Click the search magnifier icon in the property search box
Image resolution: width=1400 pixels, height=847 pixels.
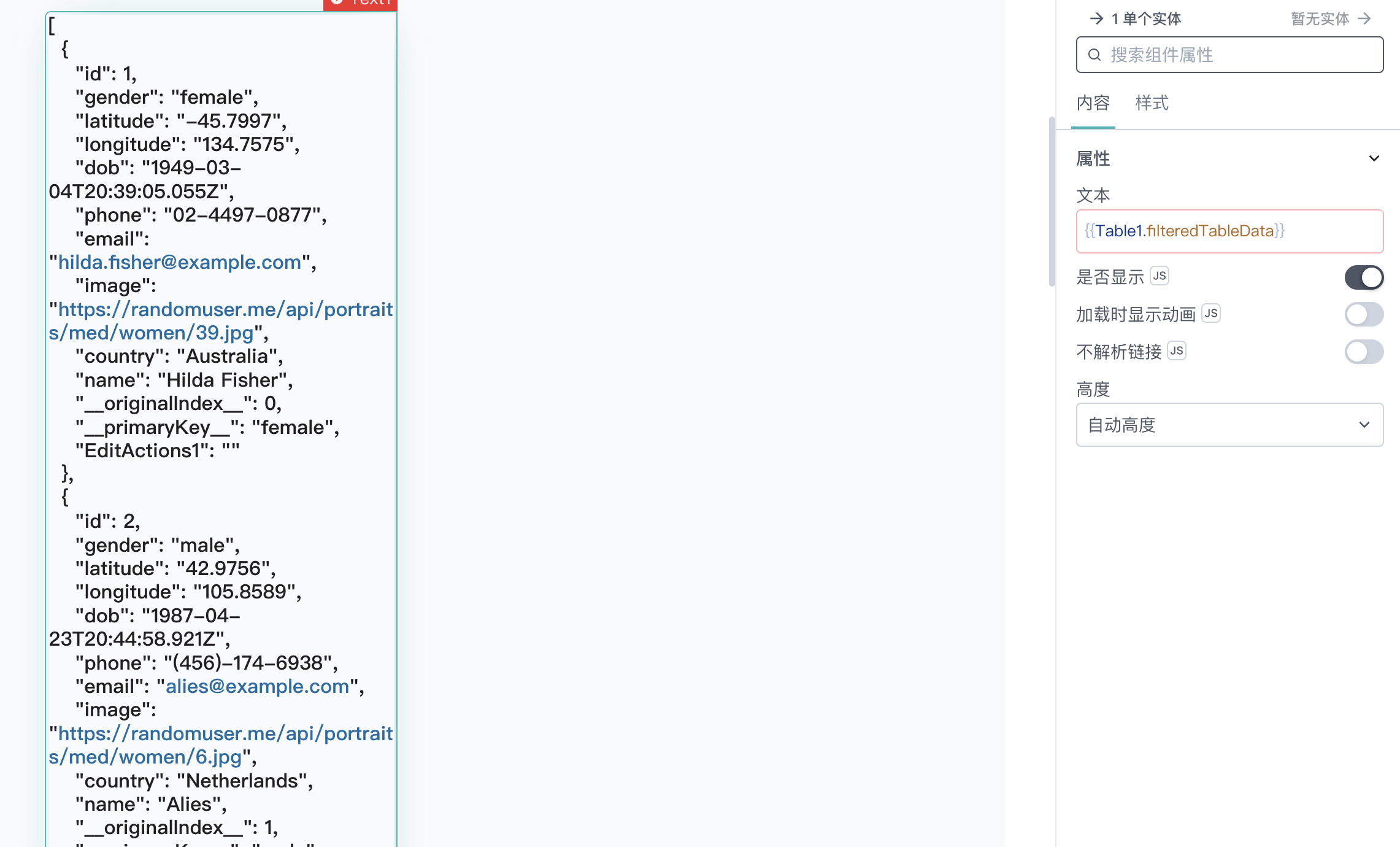1094,55
